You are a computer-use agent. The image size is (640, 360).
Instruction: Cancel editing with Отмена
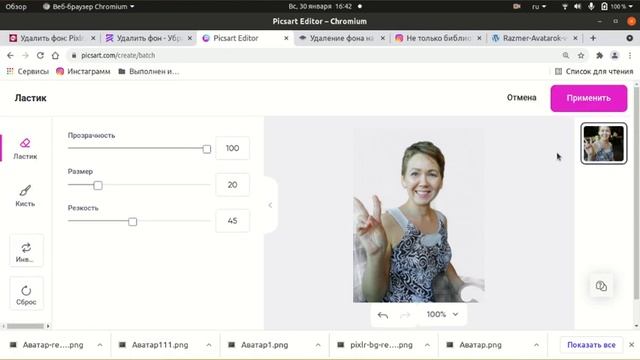[x=521, y=98]
